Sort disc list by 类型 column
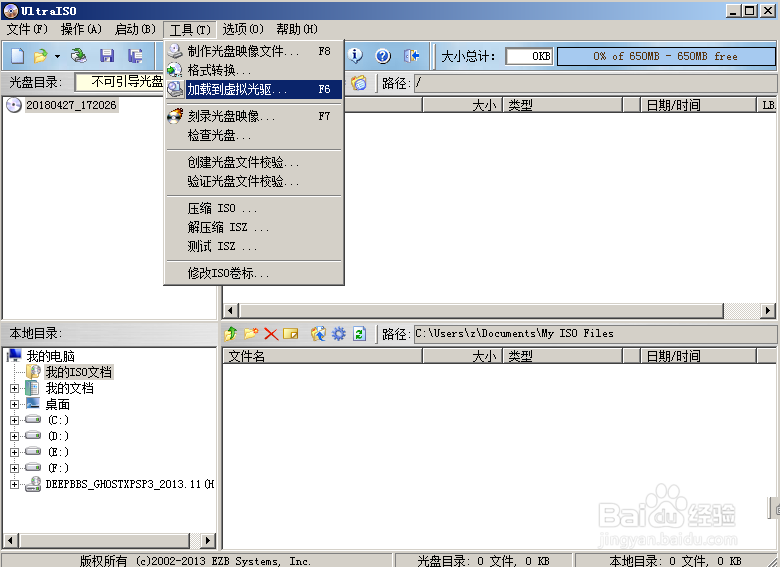Image resolution: width=780 pixels, height=567 pixels. coord(563,105)
